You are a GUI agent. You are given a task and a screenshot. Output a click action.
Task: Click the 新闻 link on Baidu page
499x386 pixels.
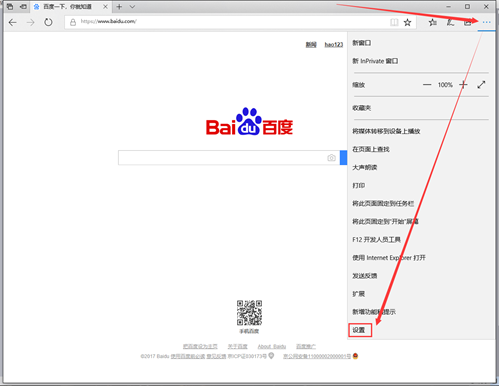click(x=311, y=45)
